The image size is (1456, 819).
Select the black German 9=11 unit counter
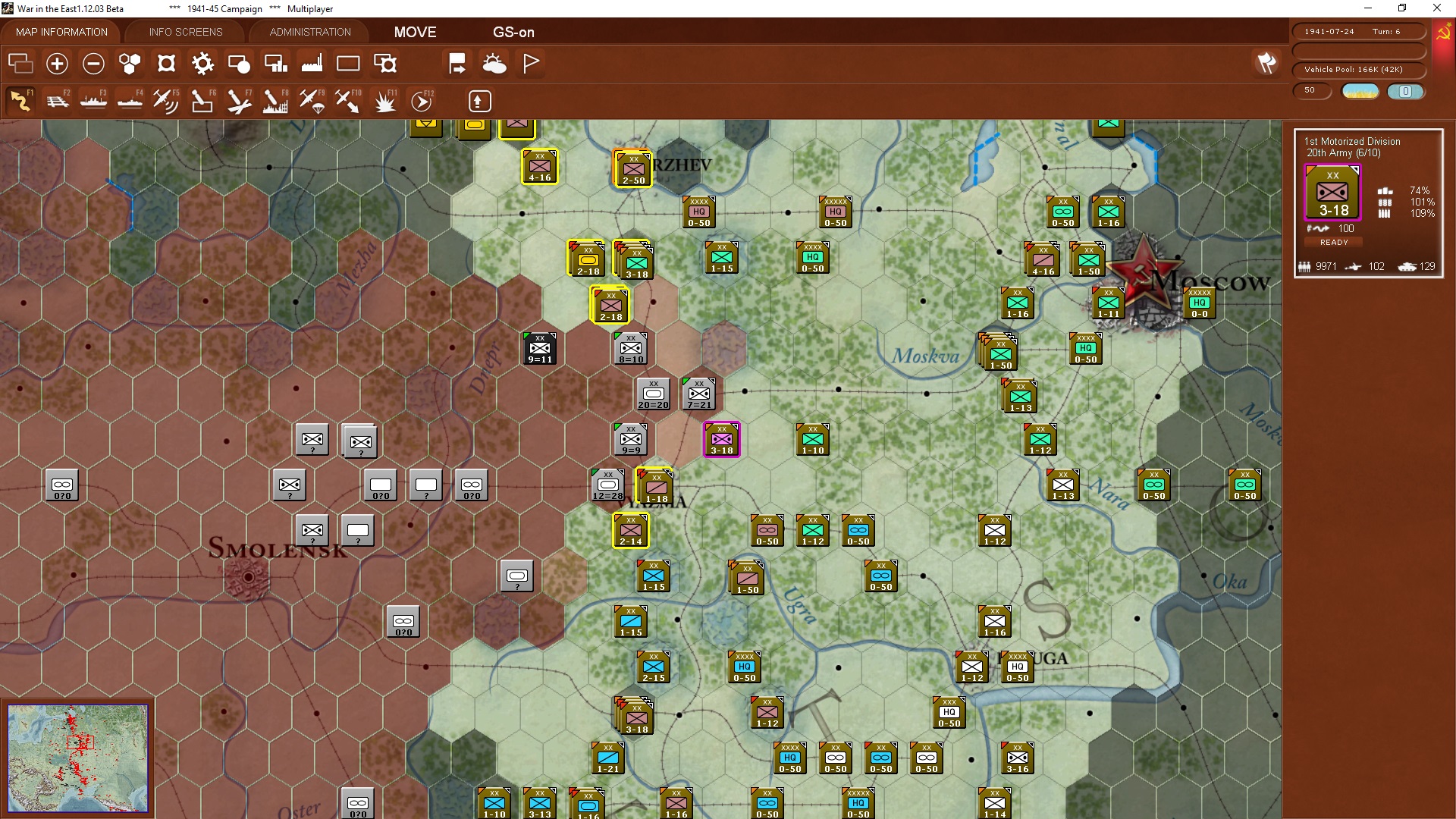tap(540, 348)
